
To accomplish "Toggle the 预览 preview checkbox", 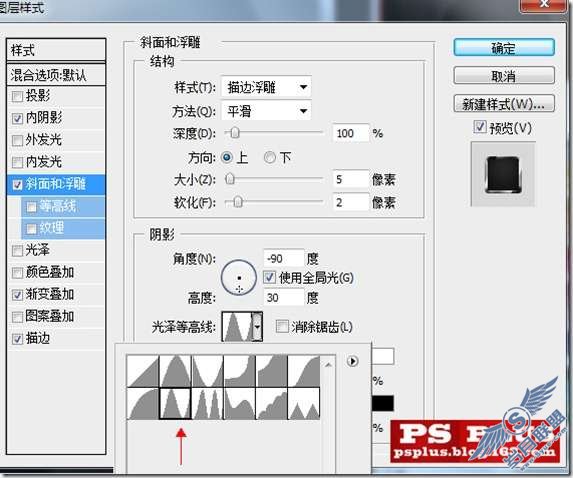I will [x=480, y=127].
